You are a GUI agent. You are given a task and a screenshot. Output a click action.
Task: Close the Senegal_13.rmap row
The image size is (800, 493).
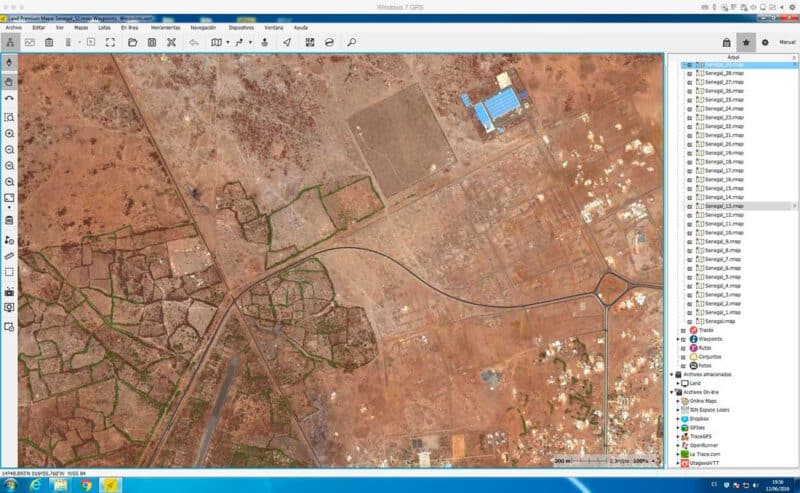794,206
